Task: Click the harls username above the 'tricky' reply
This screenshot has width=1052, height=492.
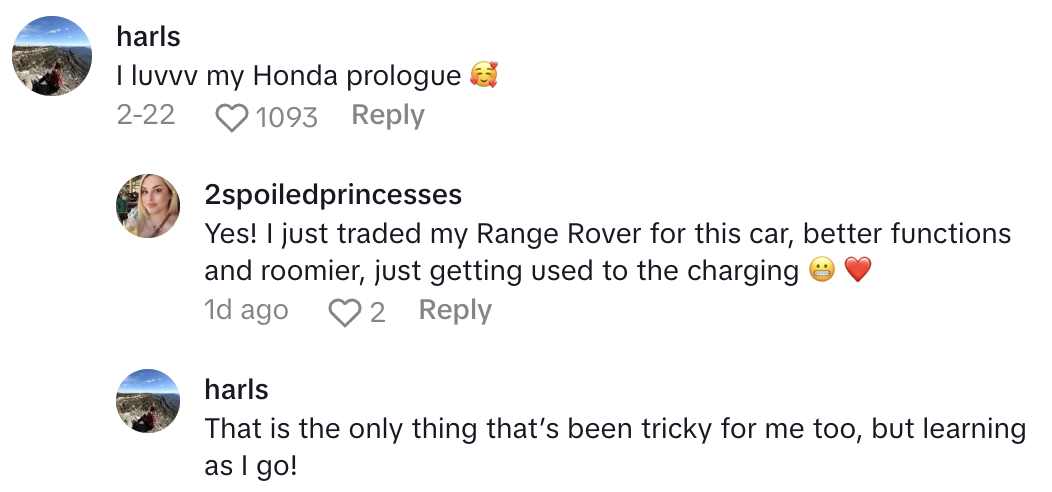Action: 237,388
